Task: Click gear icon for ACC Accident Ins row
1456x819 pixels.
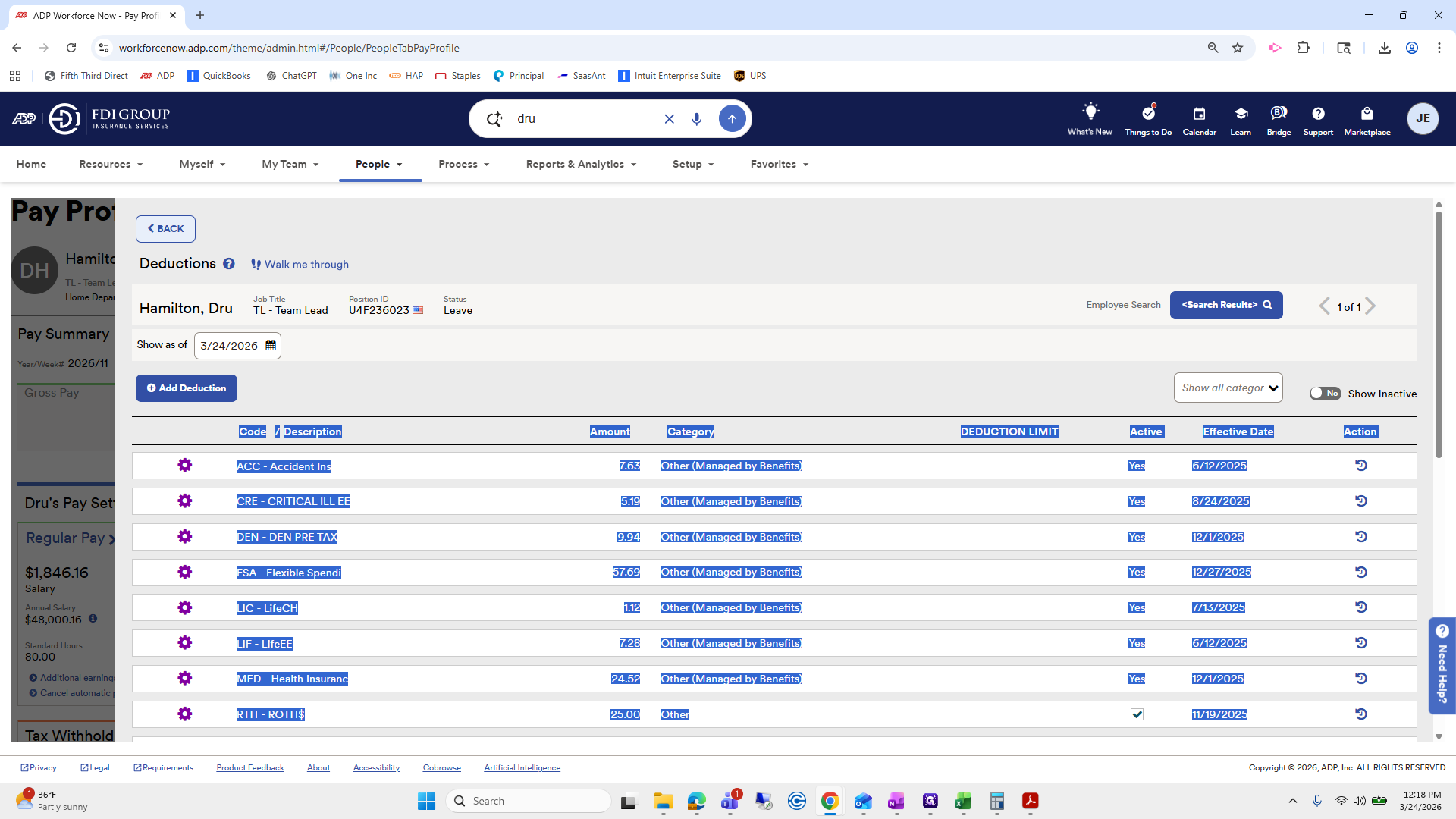Action: (x=184, y=466)
